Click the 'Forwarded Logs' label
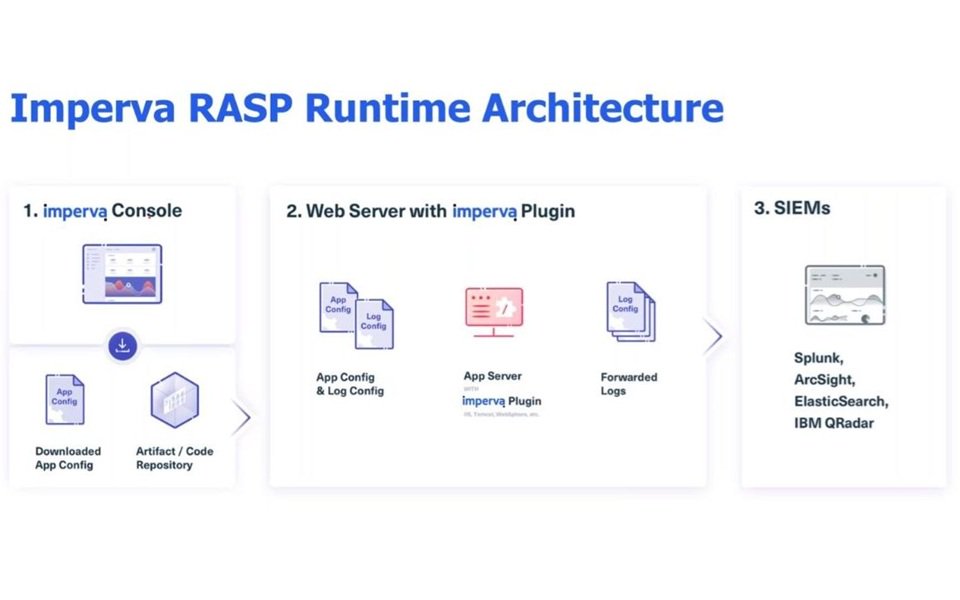 click(x=628, y=384)
